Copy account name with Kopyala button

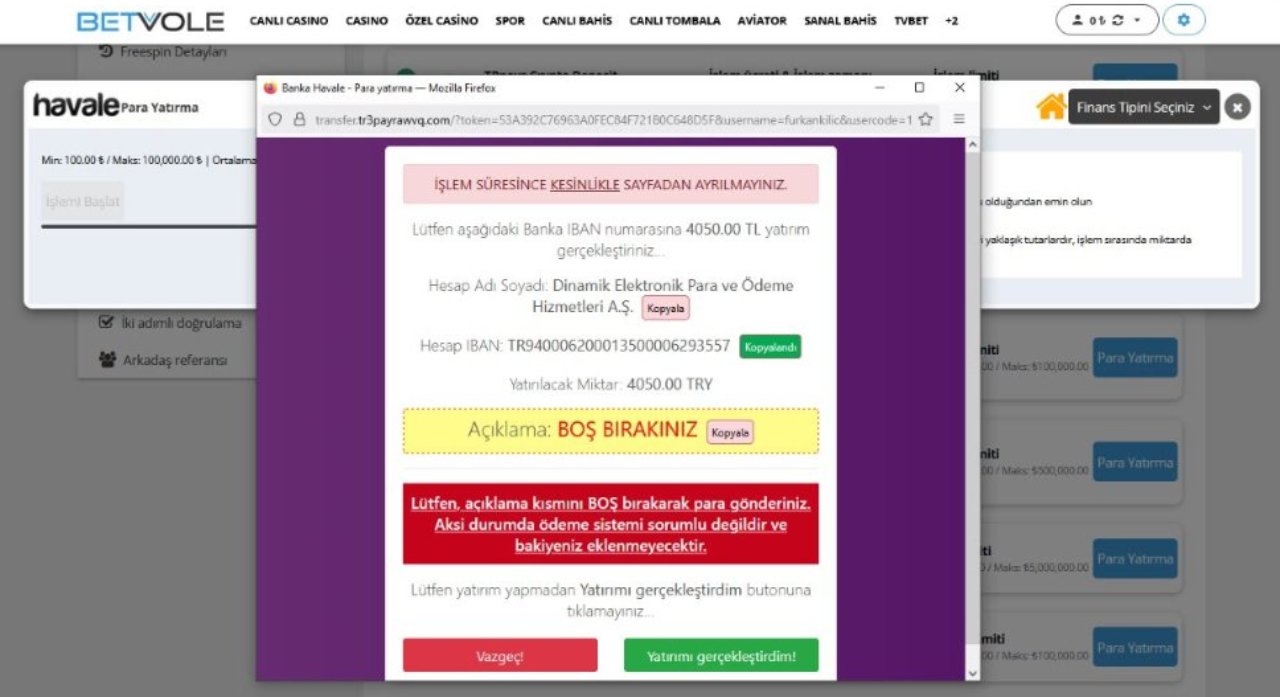pos(666,309)
